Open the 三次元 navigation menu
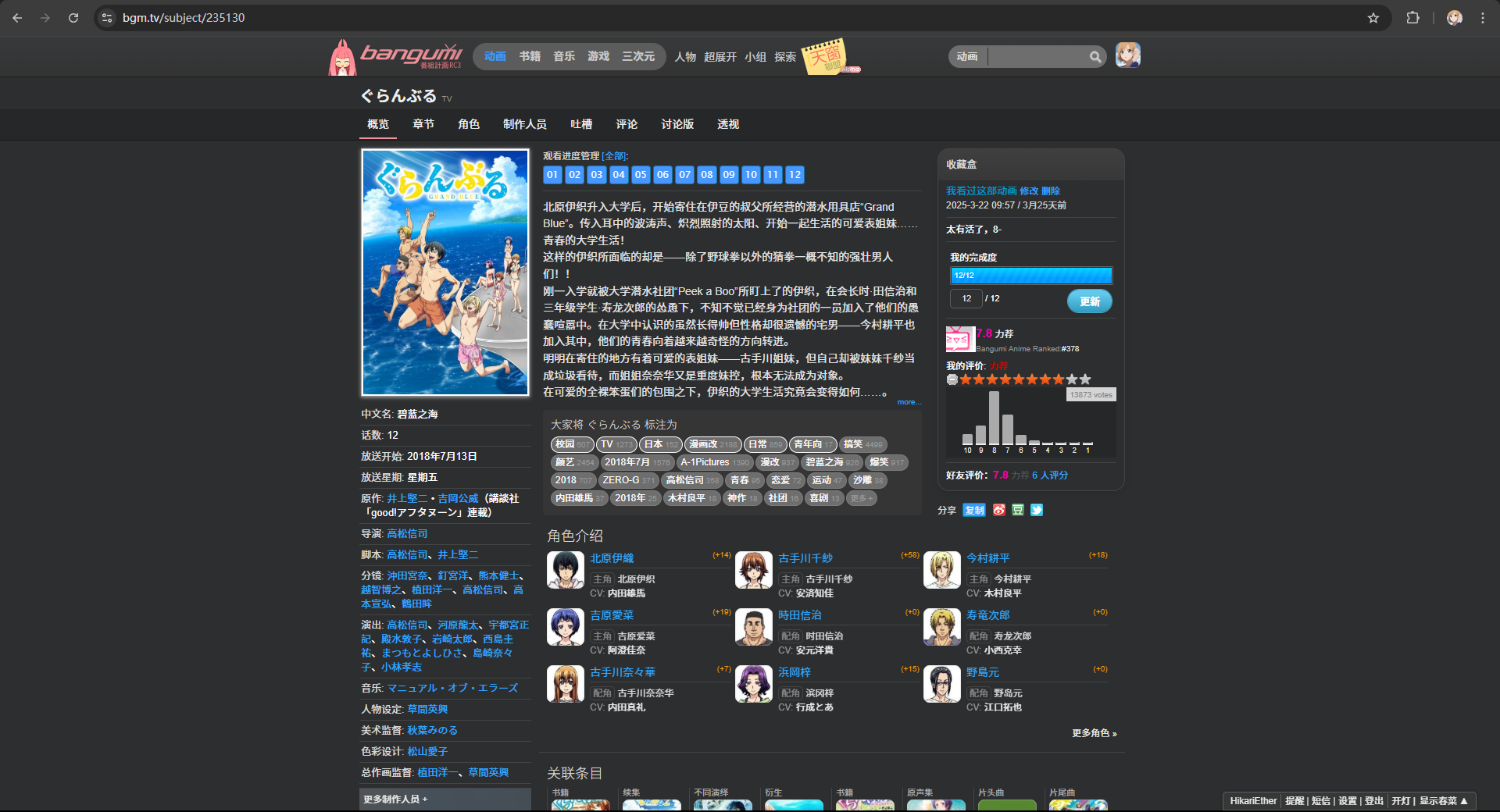The width and height of the screenshot is (1500, 812). click(x=638, y=56)
